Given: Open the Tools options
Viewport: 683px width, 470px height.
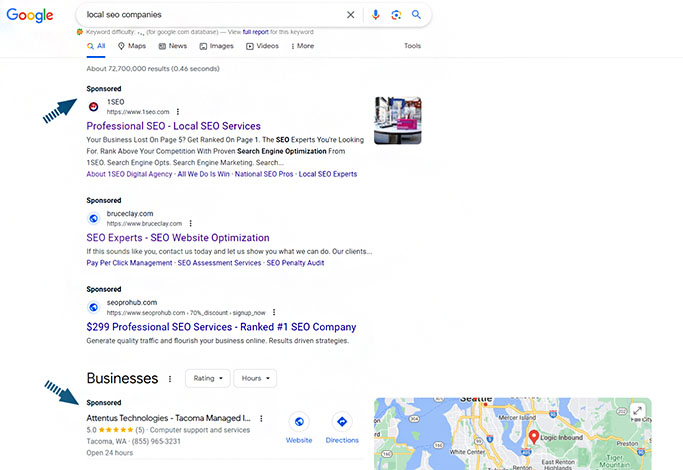Looking at the screenshot, I should 413,46.
